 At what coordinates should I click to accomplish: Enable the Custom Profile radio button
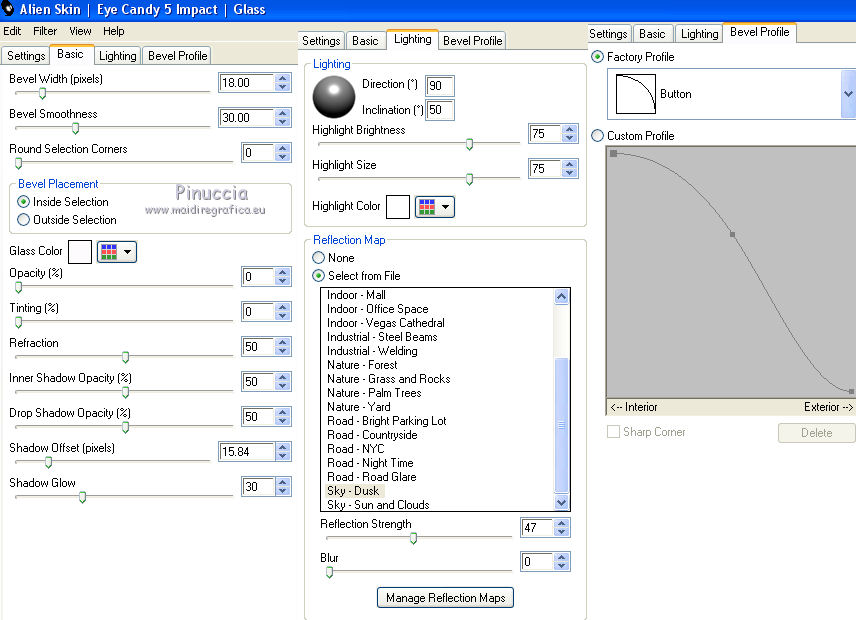point(598,136)
